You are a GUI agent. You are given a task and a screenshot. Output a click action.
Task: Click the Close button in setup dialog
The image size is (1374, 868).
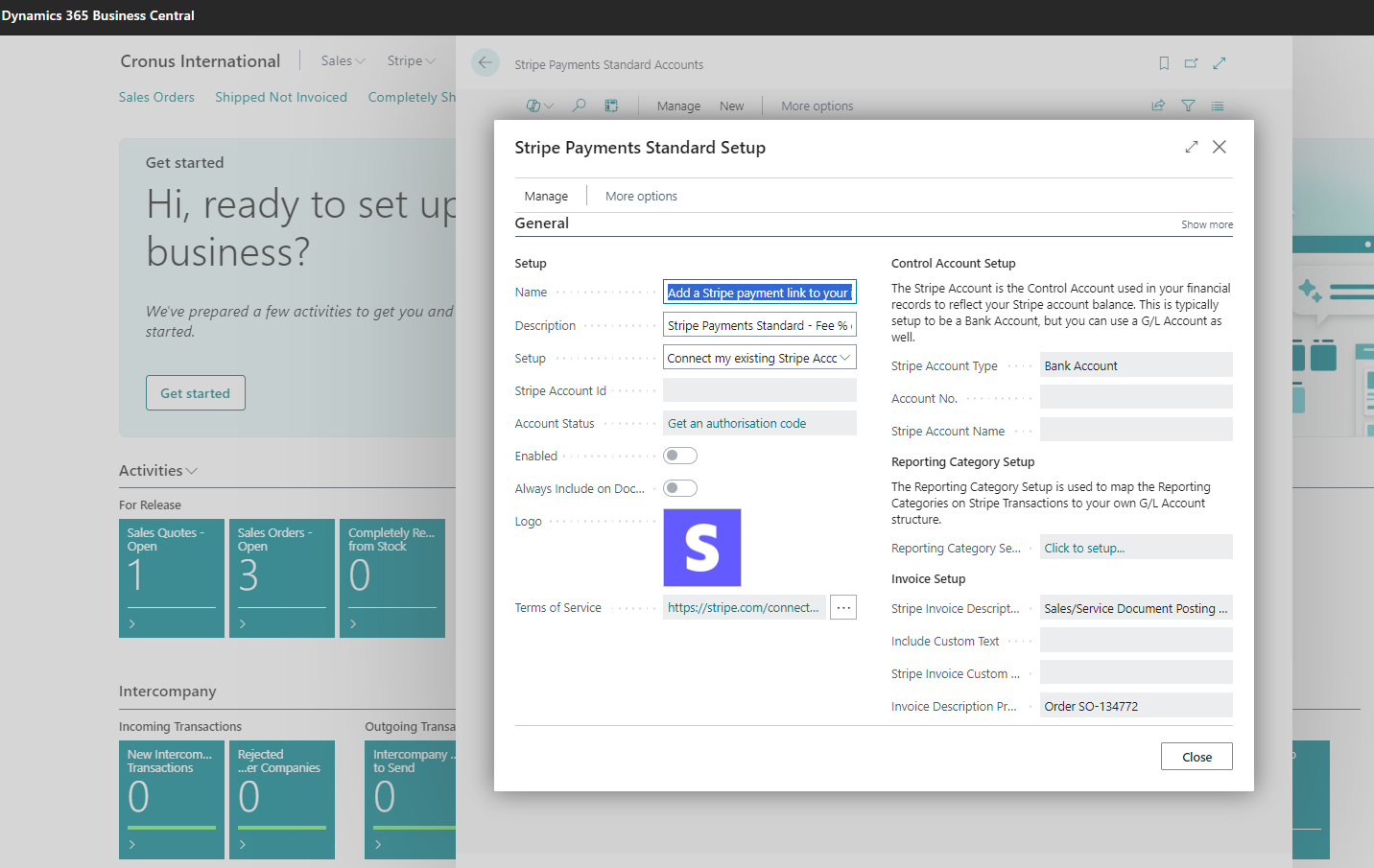[1196, 757]
